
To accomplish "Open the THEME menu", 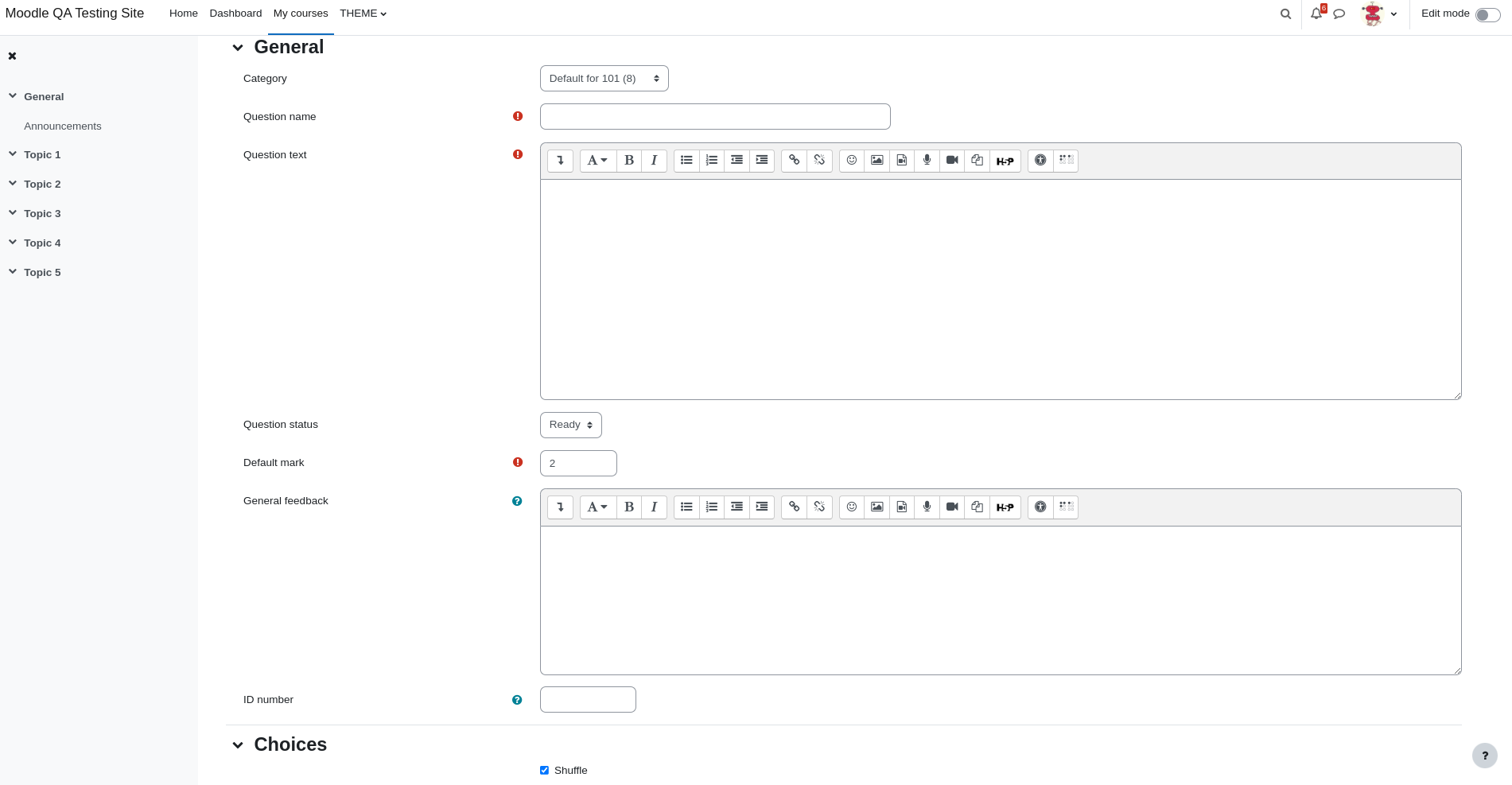I will 363,14.
